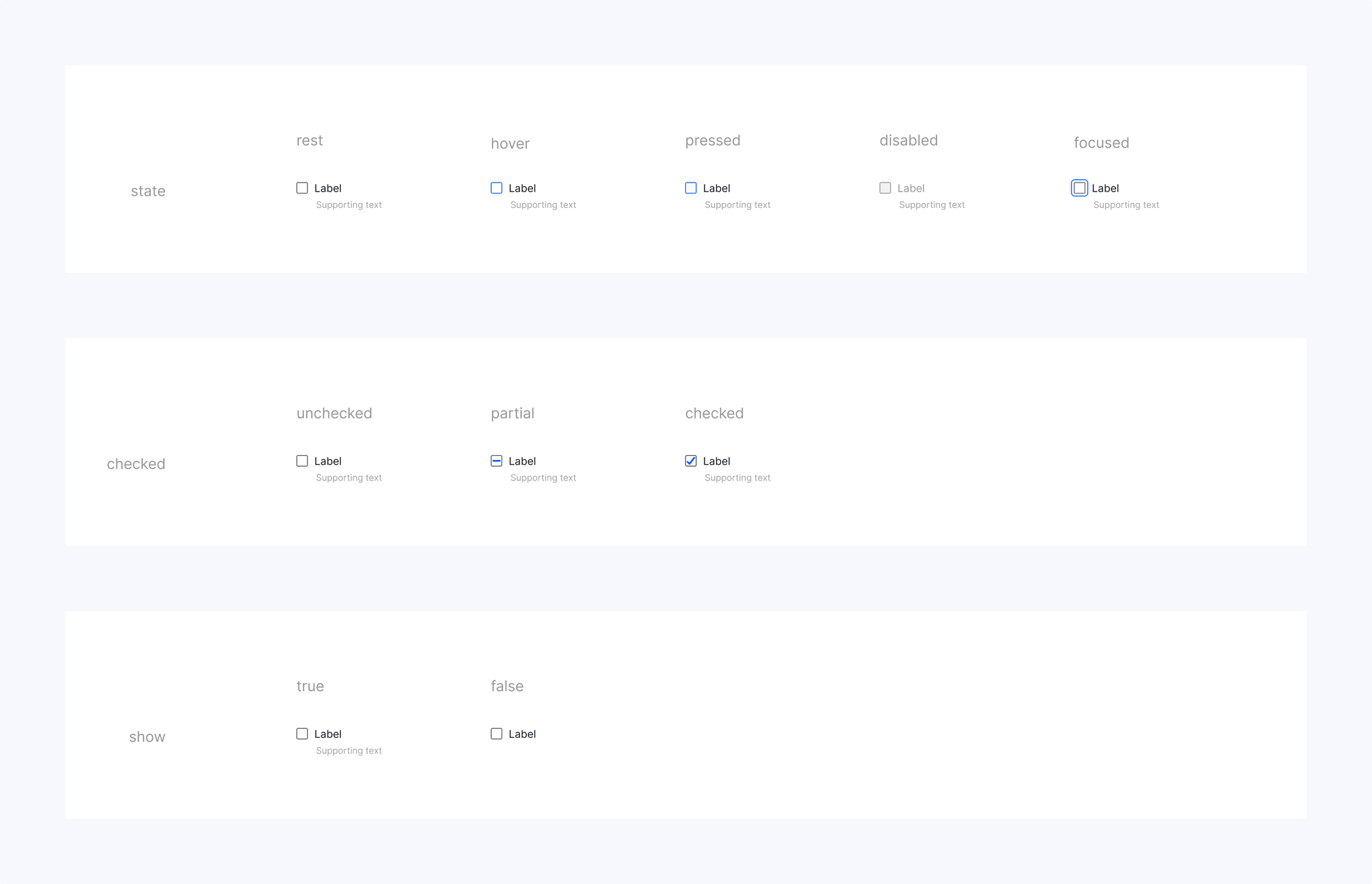This screenshot has width=1372, height=884.
Task: Toggle the blue-outlined checkbox under hover
Action: 497,188
